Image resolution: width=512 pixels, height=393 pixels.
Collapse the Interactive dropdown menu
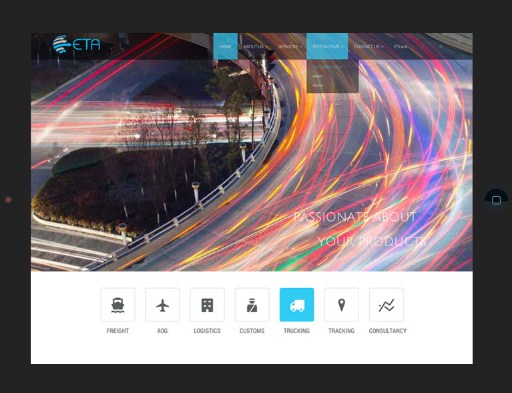point(327,46)
